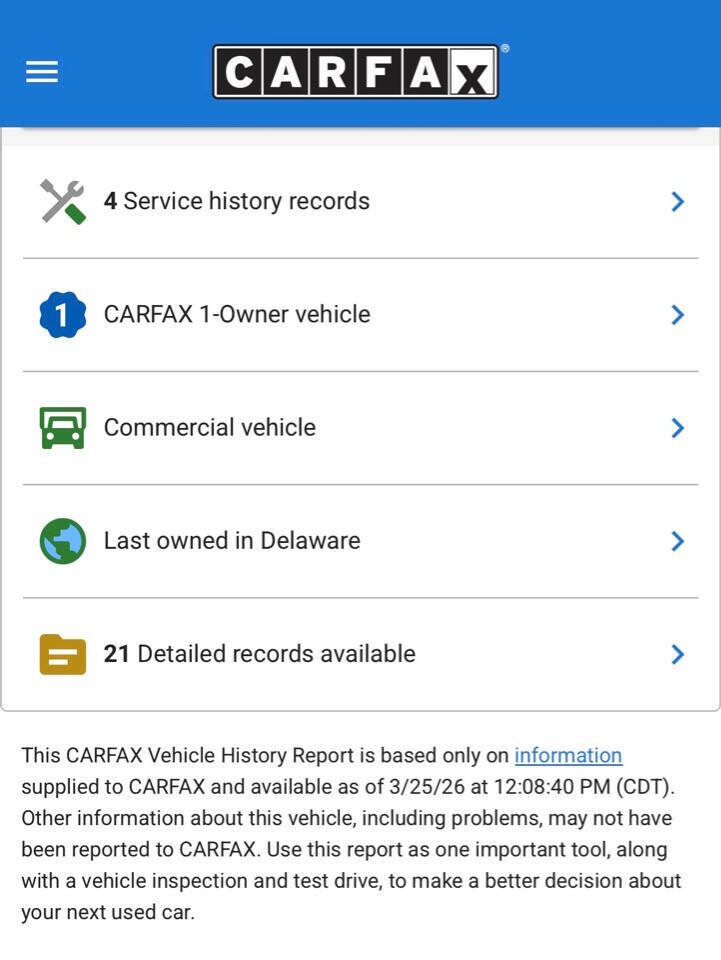
Task: Expand the CARFAX 1-Owner vehicle chevron
Action: (677, 315)
